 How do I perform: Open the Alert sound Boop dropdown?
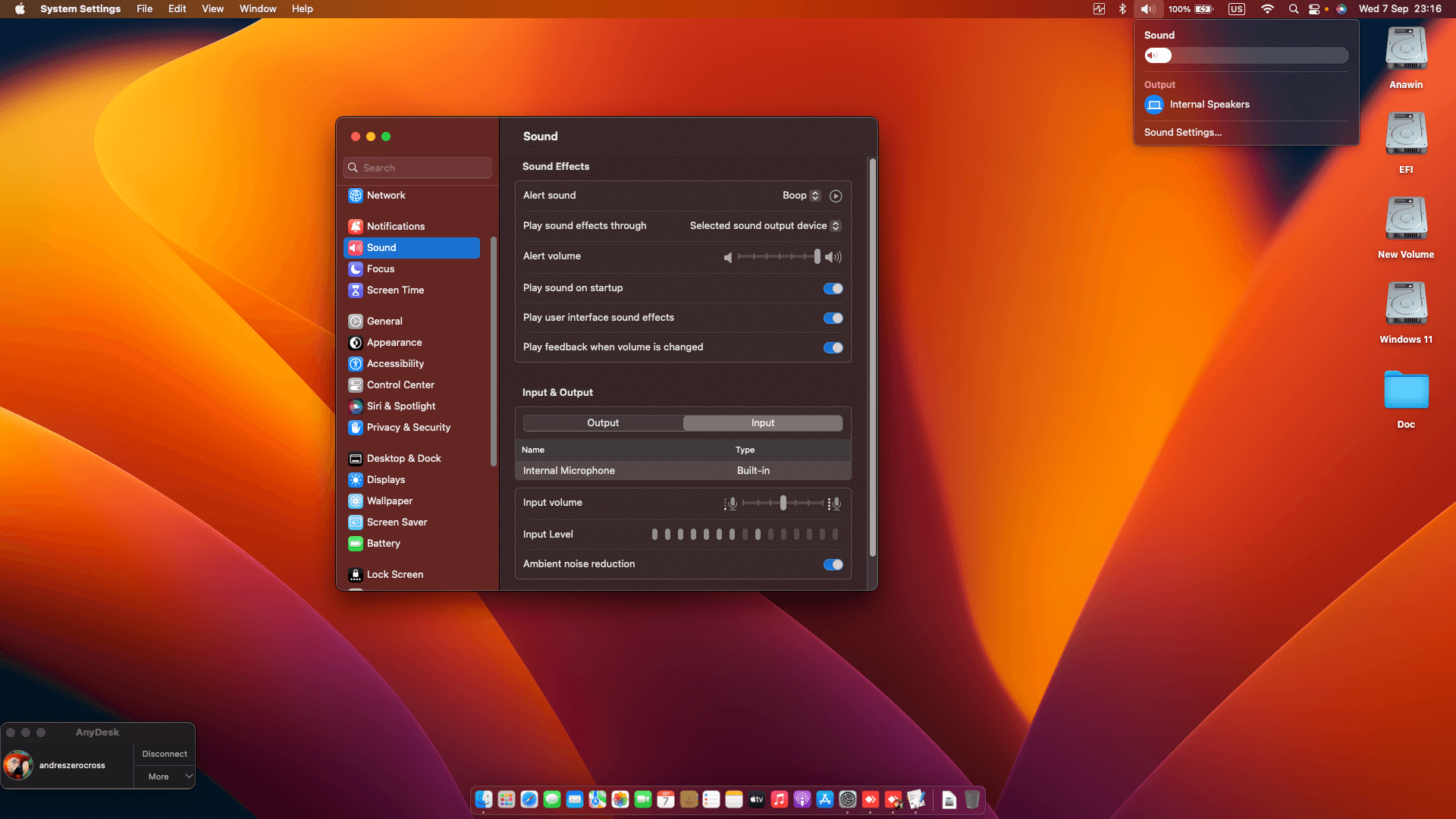(801, 196)
